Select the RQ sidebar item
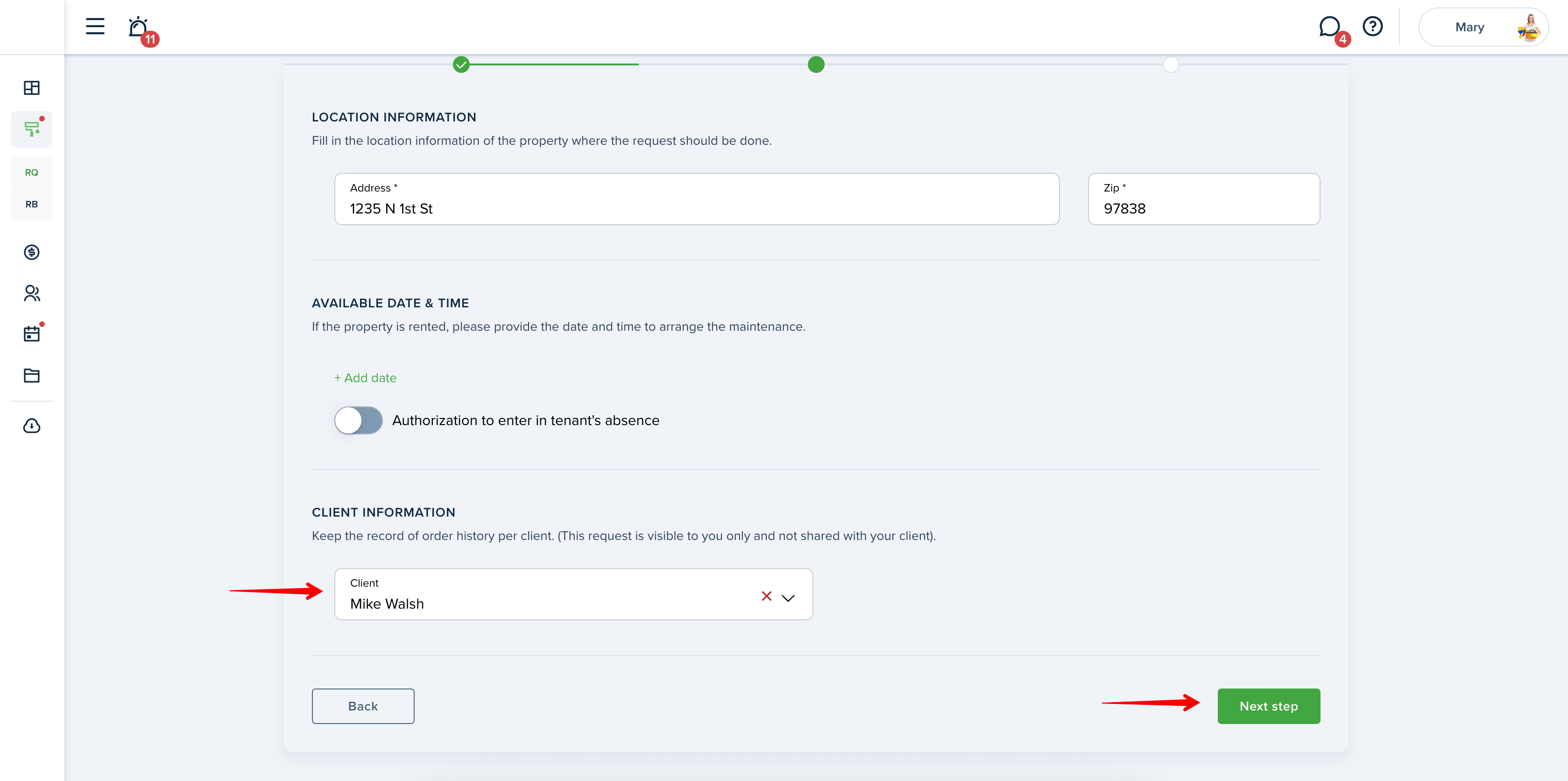The height and width of the screenshot is (781, 1568). (x=32, y=172)
